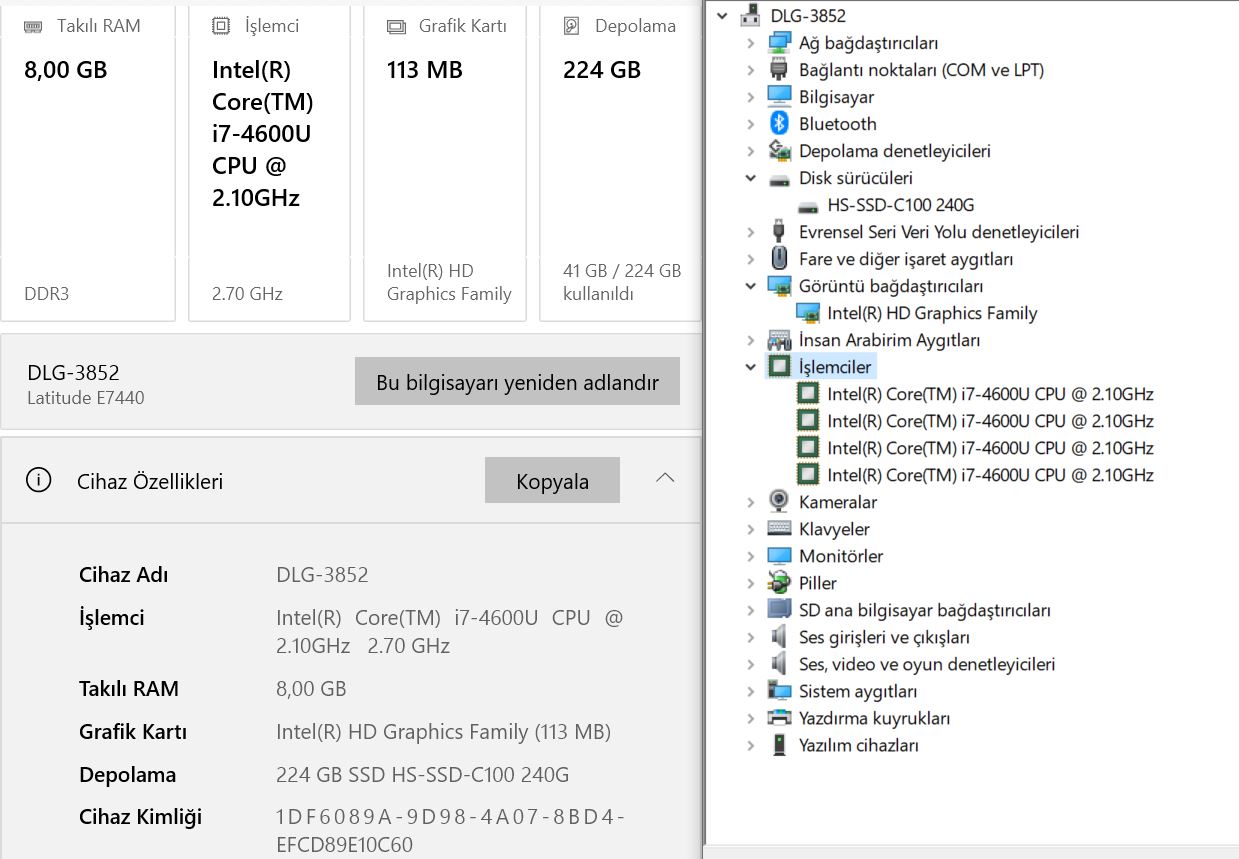Expand the Monitörler category
The width and height of the screenshot is (1239, 859).
(x=751, y=556)
